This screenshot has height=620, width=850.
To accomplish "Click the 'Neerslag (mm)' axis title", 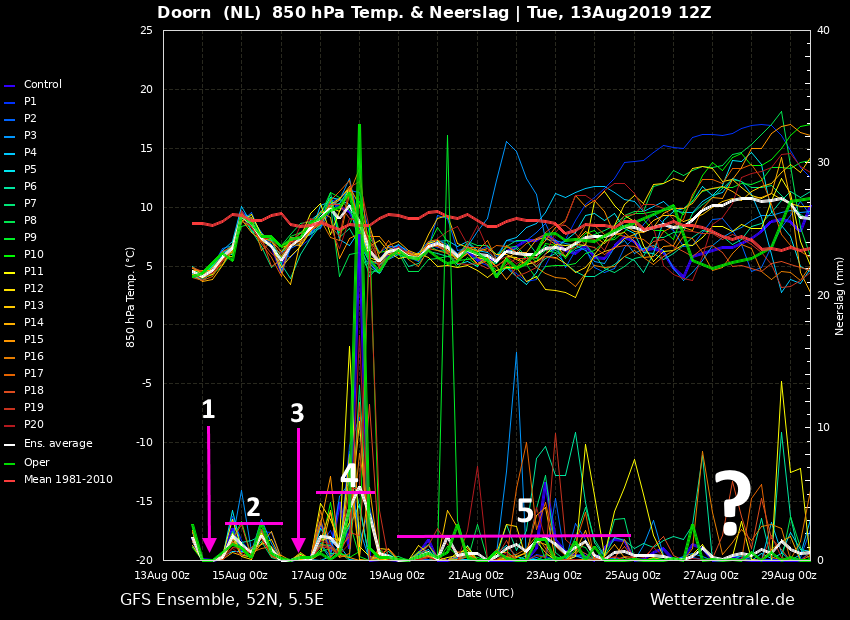I will tap(840, 296).
